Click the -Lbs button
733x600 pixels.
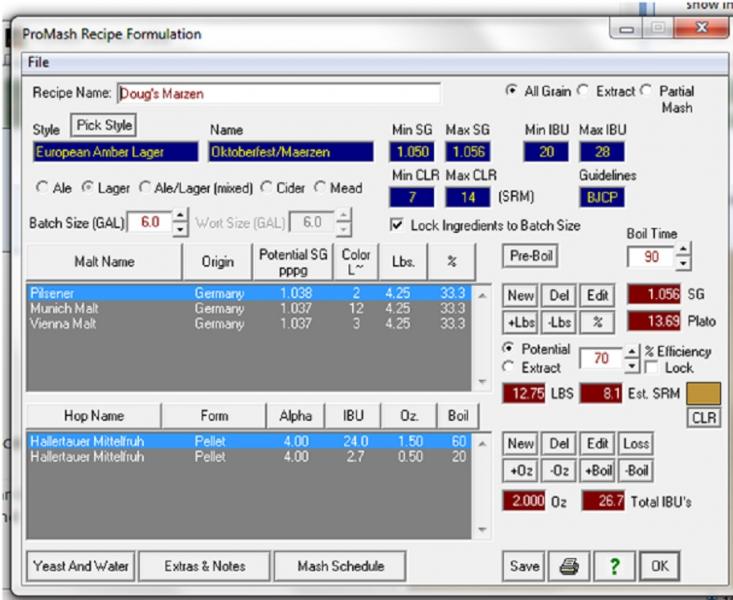(559, 322)
